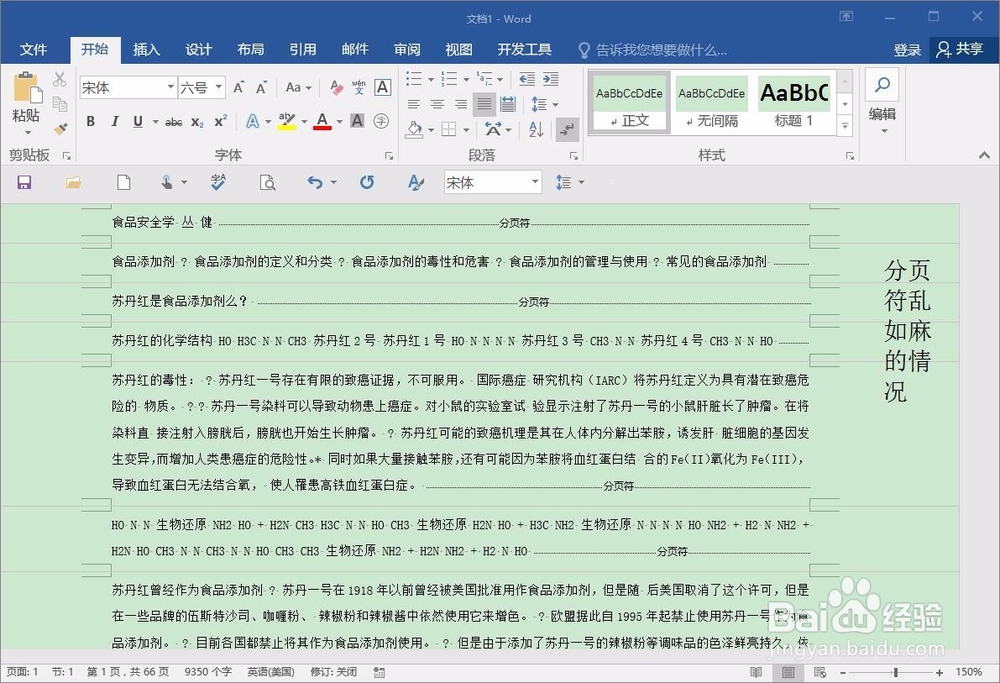Toggle the show/hide paragraph marks button
The height and width of the screenshot is (683, 1000).
pyautogui.click(x=567, y=128)
